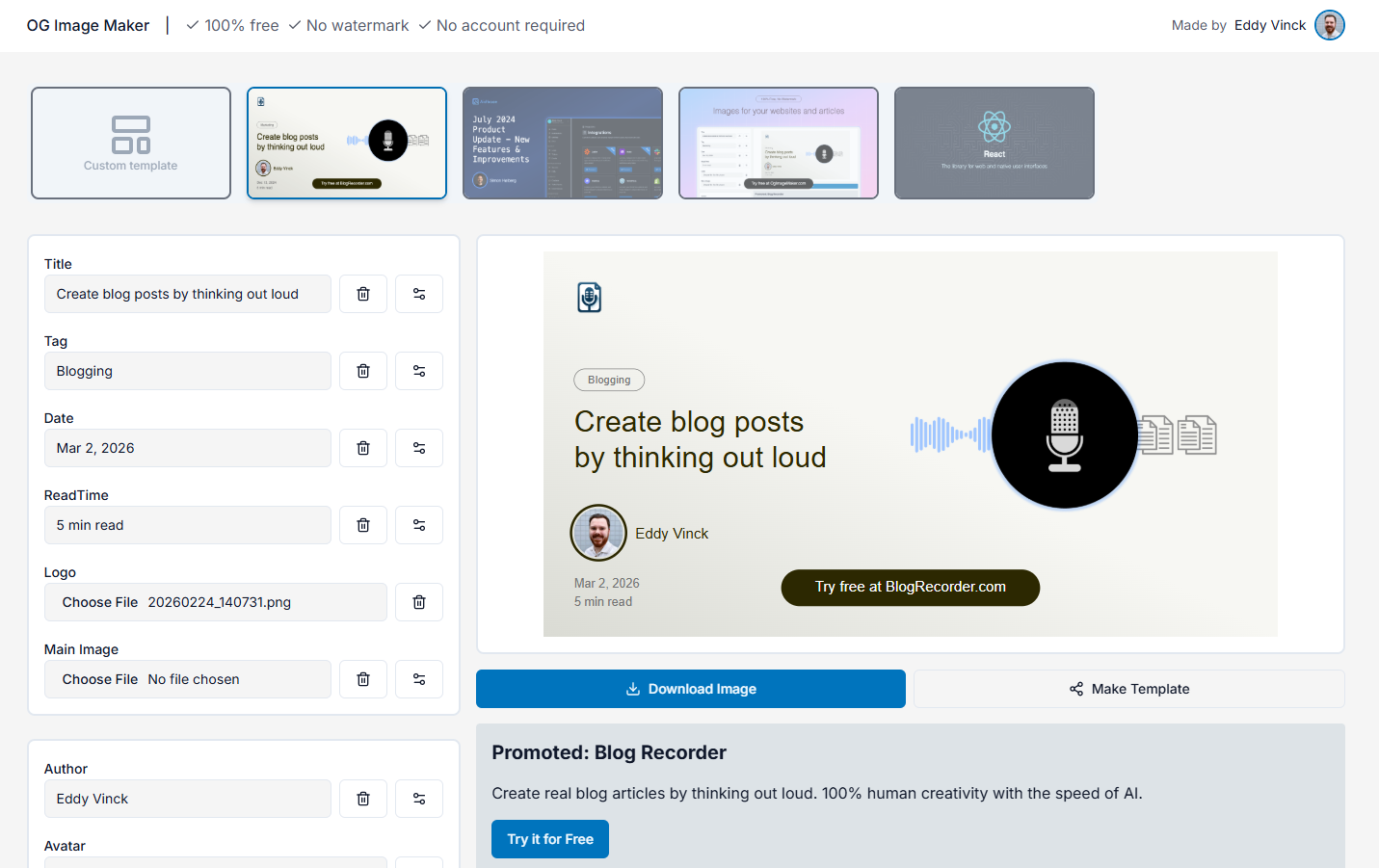The height and width of the screenshot is (868, 1379).
Task: Open settings for the Author field
Action: pyautogui.click(x=419, y=799)
